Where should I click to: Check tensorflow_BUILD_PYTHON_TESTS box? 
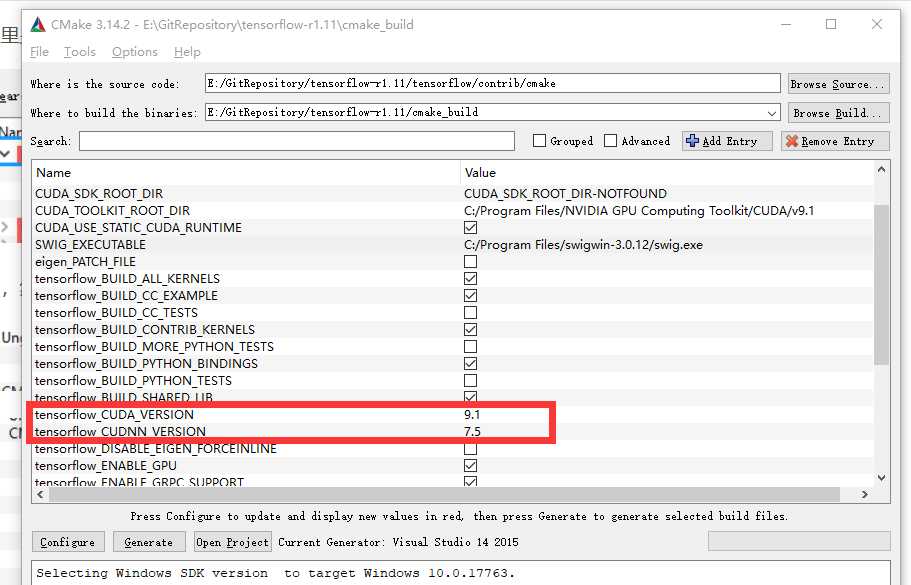471,381
